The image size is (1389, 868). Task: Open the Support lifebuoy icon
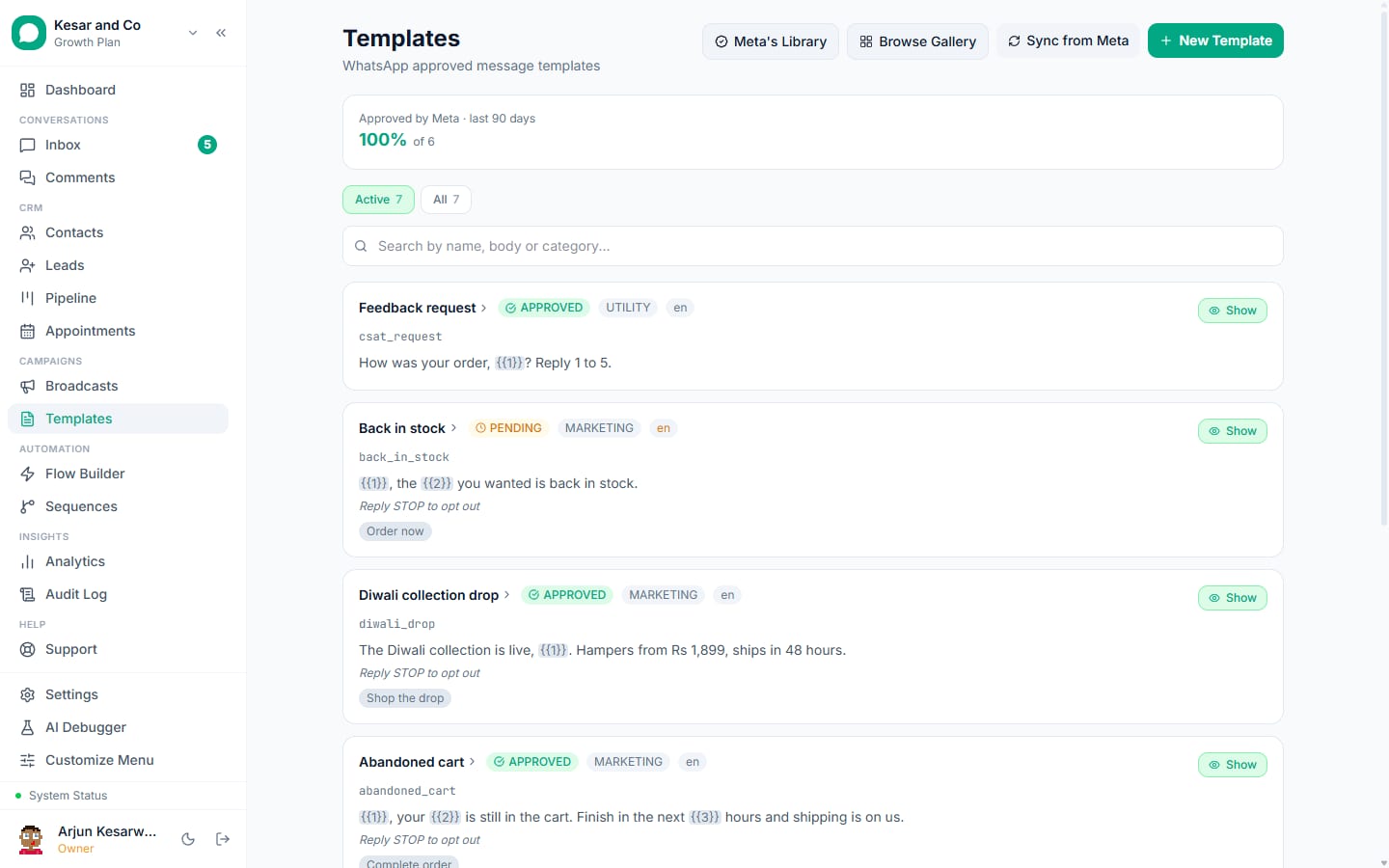[27, 649]
